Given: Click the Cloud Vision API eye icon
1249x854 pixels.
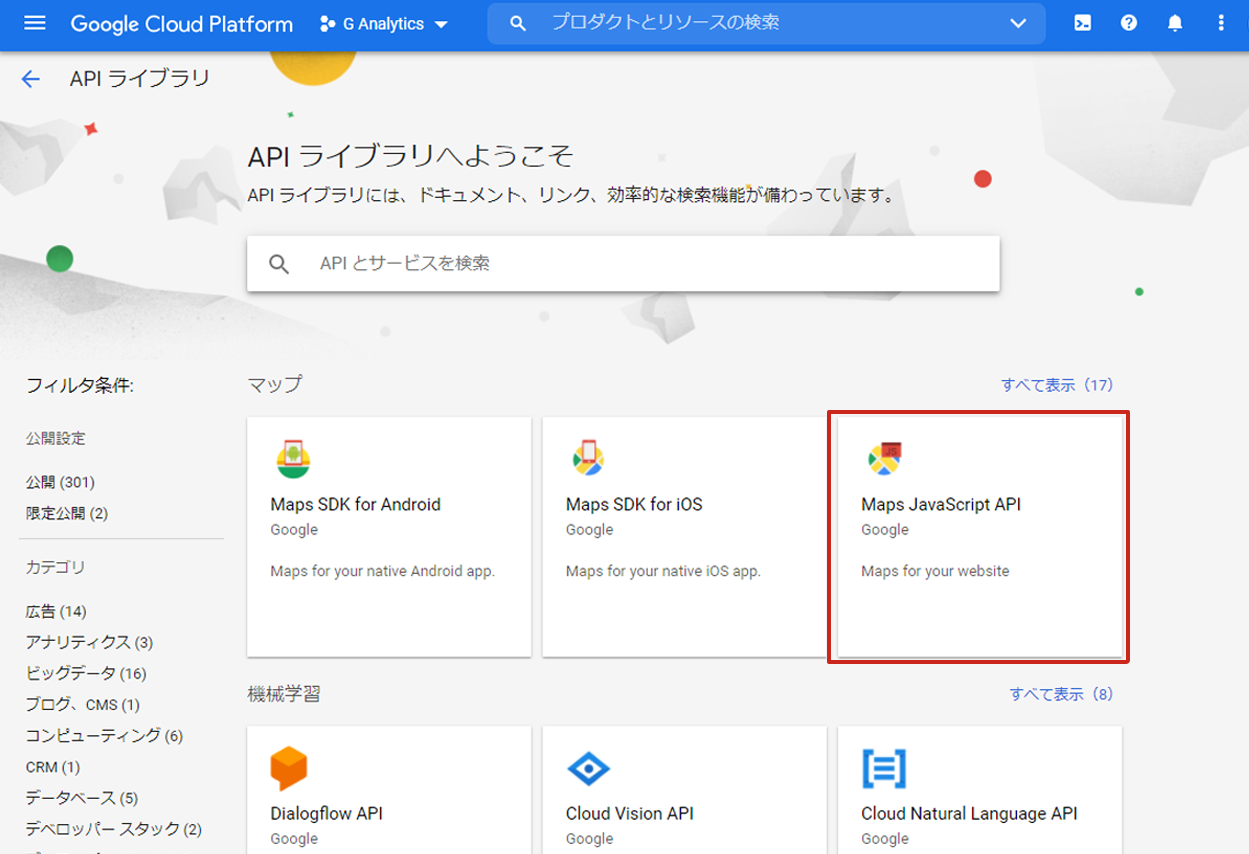Looking at the screenshot, I should pos(587,769).
